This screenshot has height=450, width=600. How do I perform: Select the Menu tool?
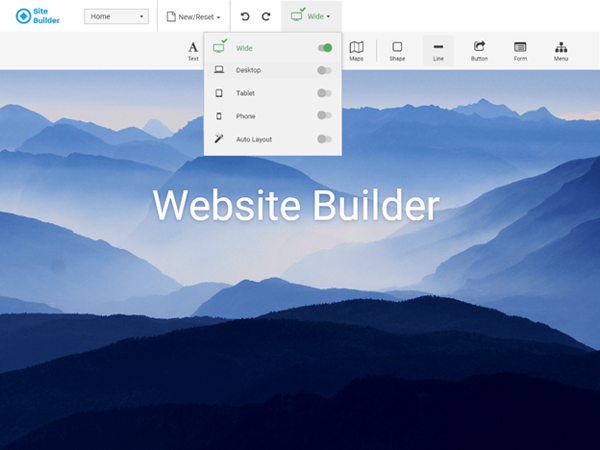[x=561, y=51]
